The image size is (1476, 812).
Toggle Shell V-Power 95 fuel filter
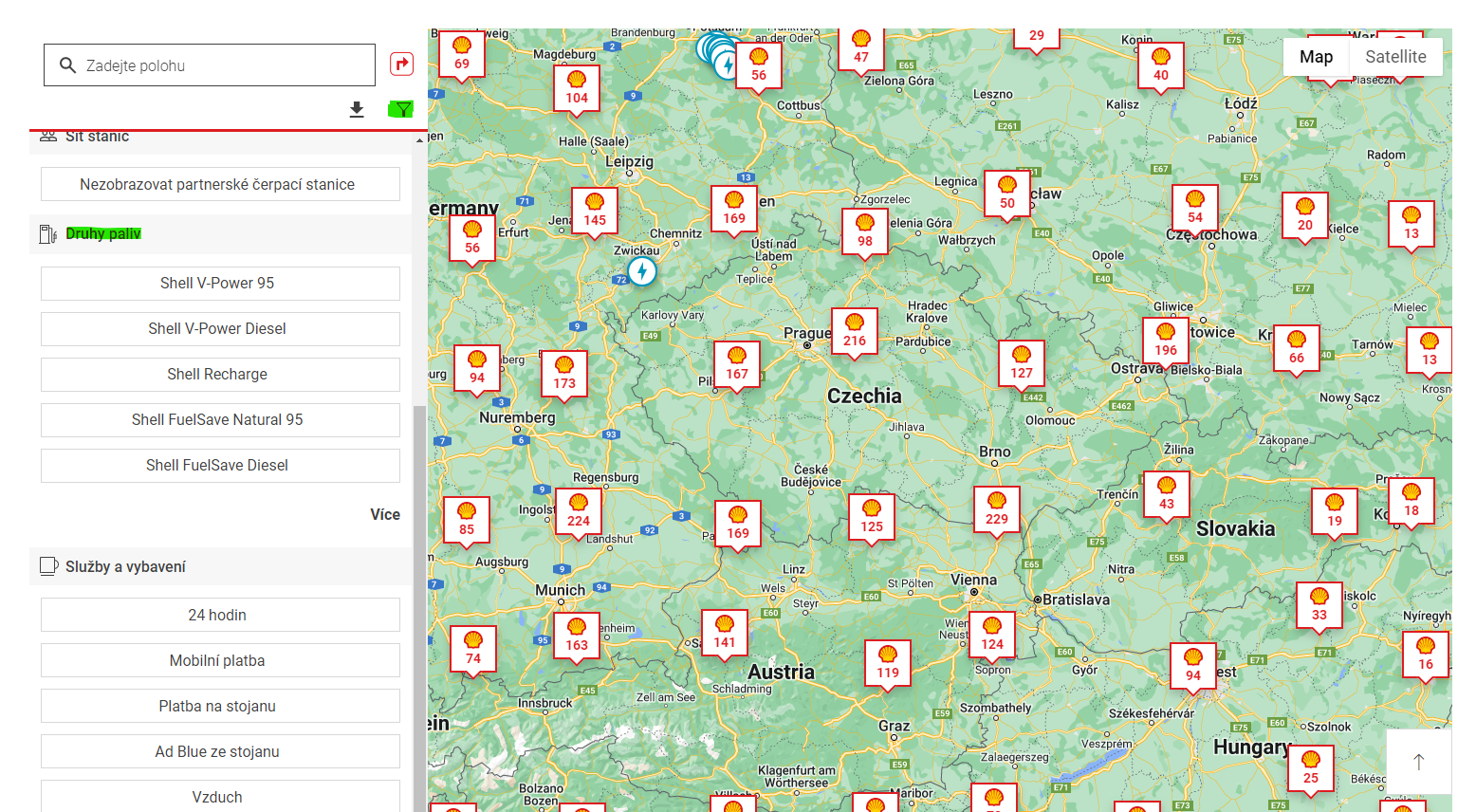click(x=220, y=284)
